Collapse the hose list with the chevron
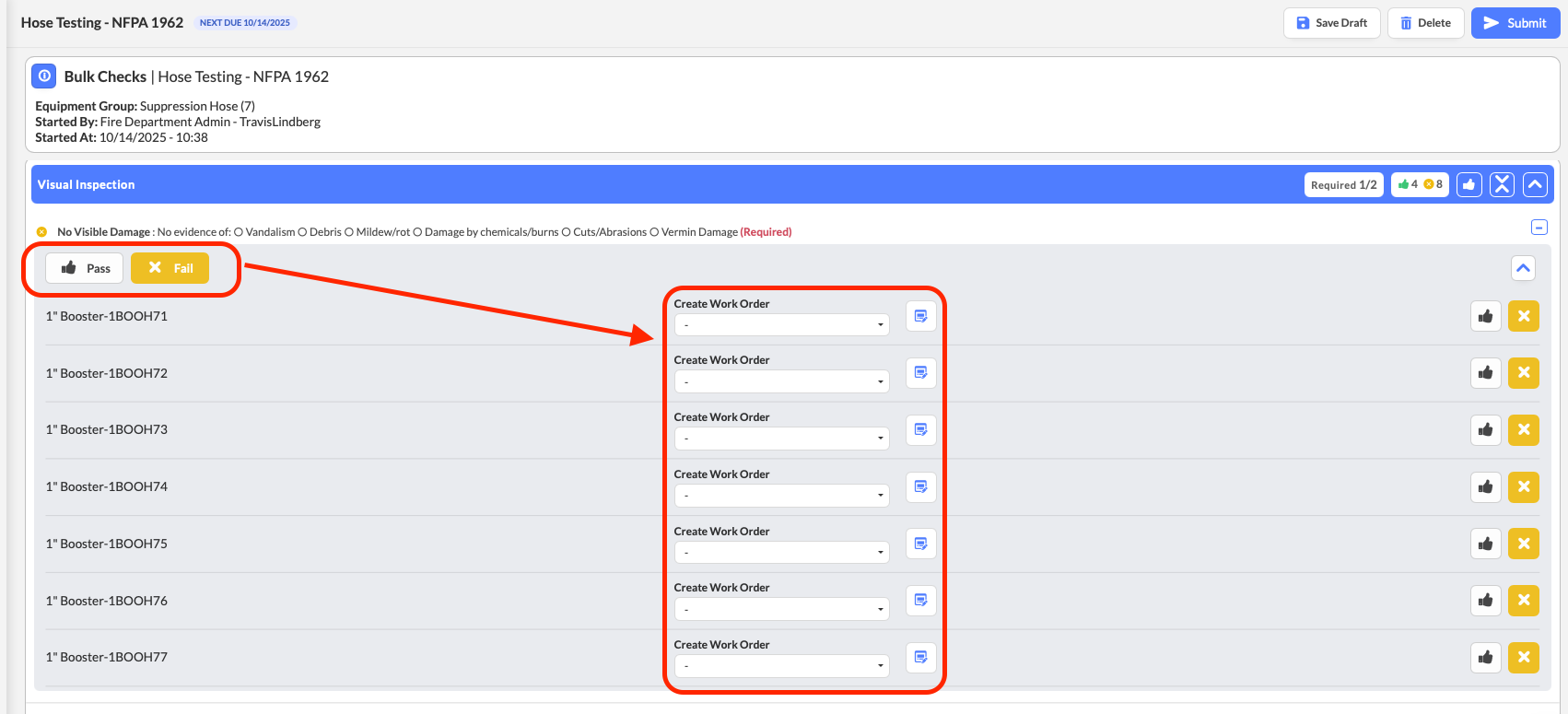The height and width of the screenshot is (714, 1568). tap(1523, 268)
